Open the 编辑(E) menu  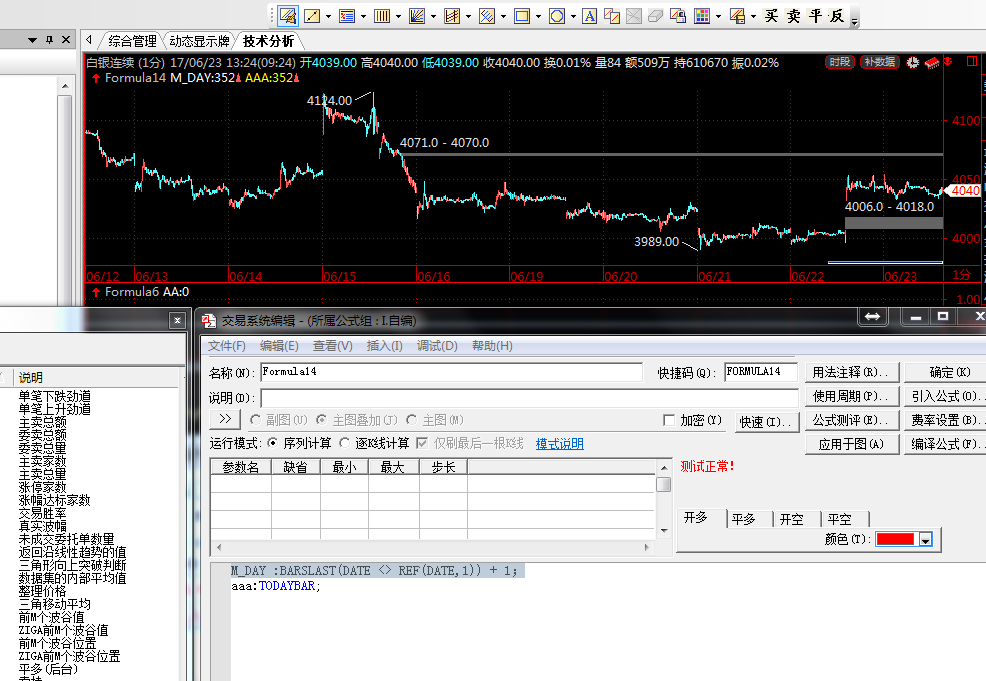279,346
